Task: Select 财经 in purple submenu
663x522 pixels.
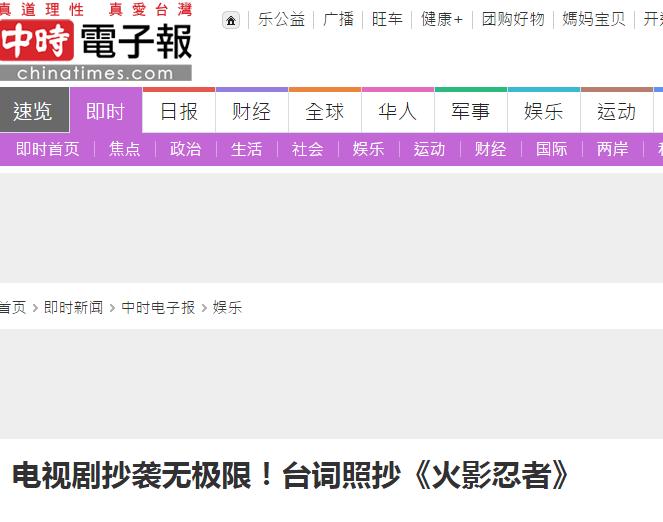Action: click(490, 149)
